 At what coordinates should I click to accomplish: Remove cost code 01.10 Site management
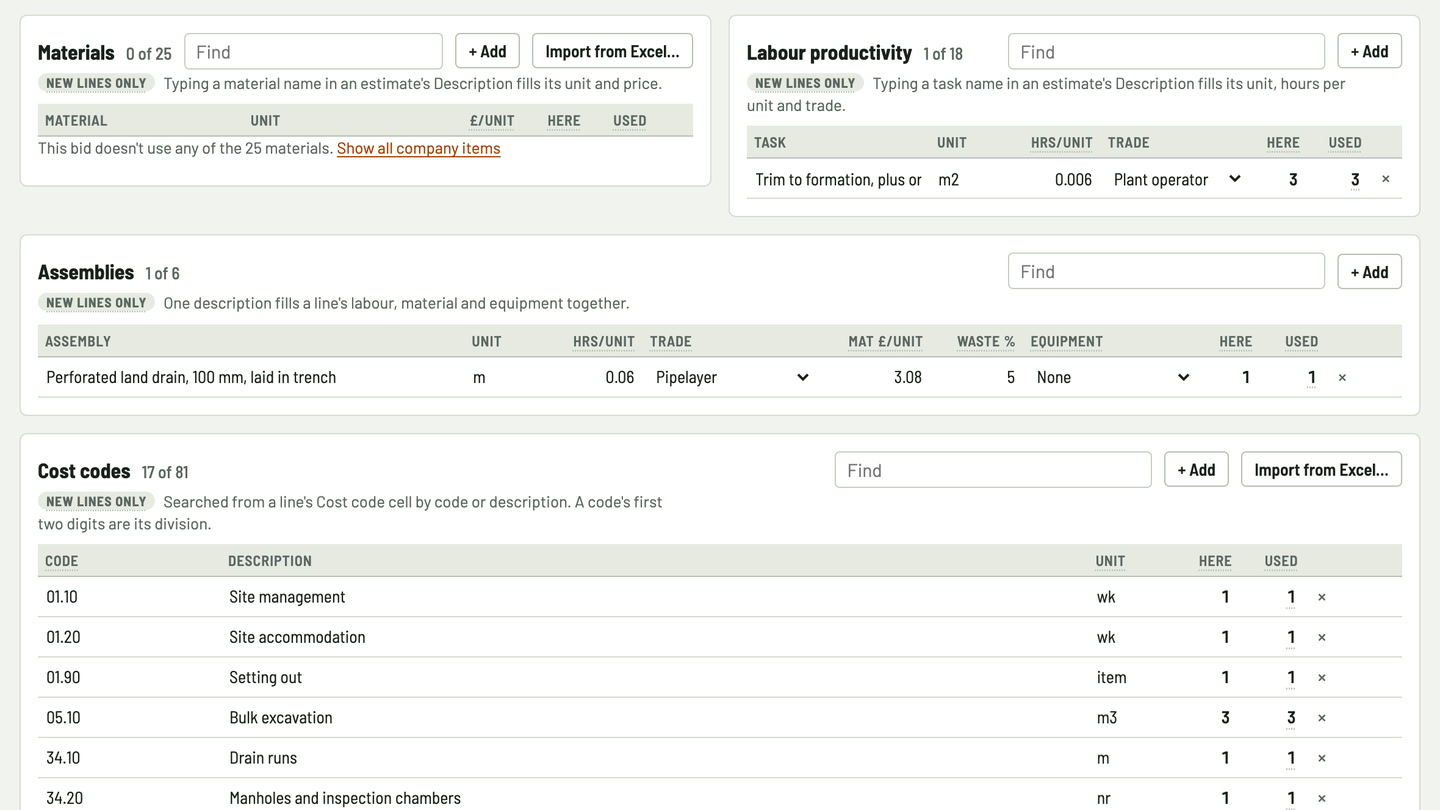[x=1321, y=597]
